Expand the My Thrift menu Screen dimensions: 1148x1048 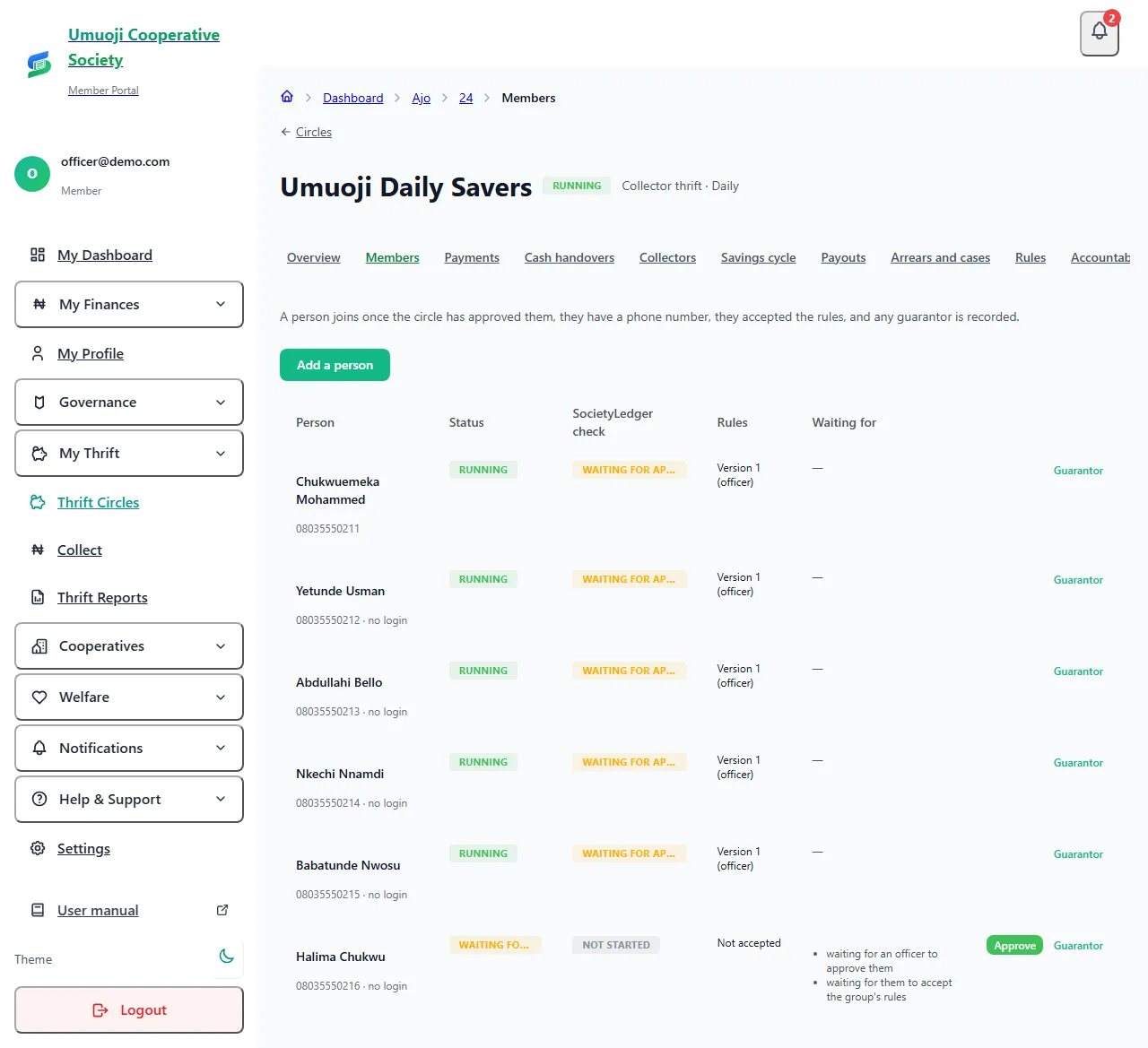click(129, 454)
